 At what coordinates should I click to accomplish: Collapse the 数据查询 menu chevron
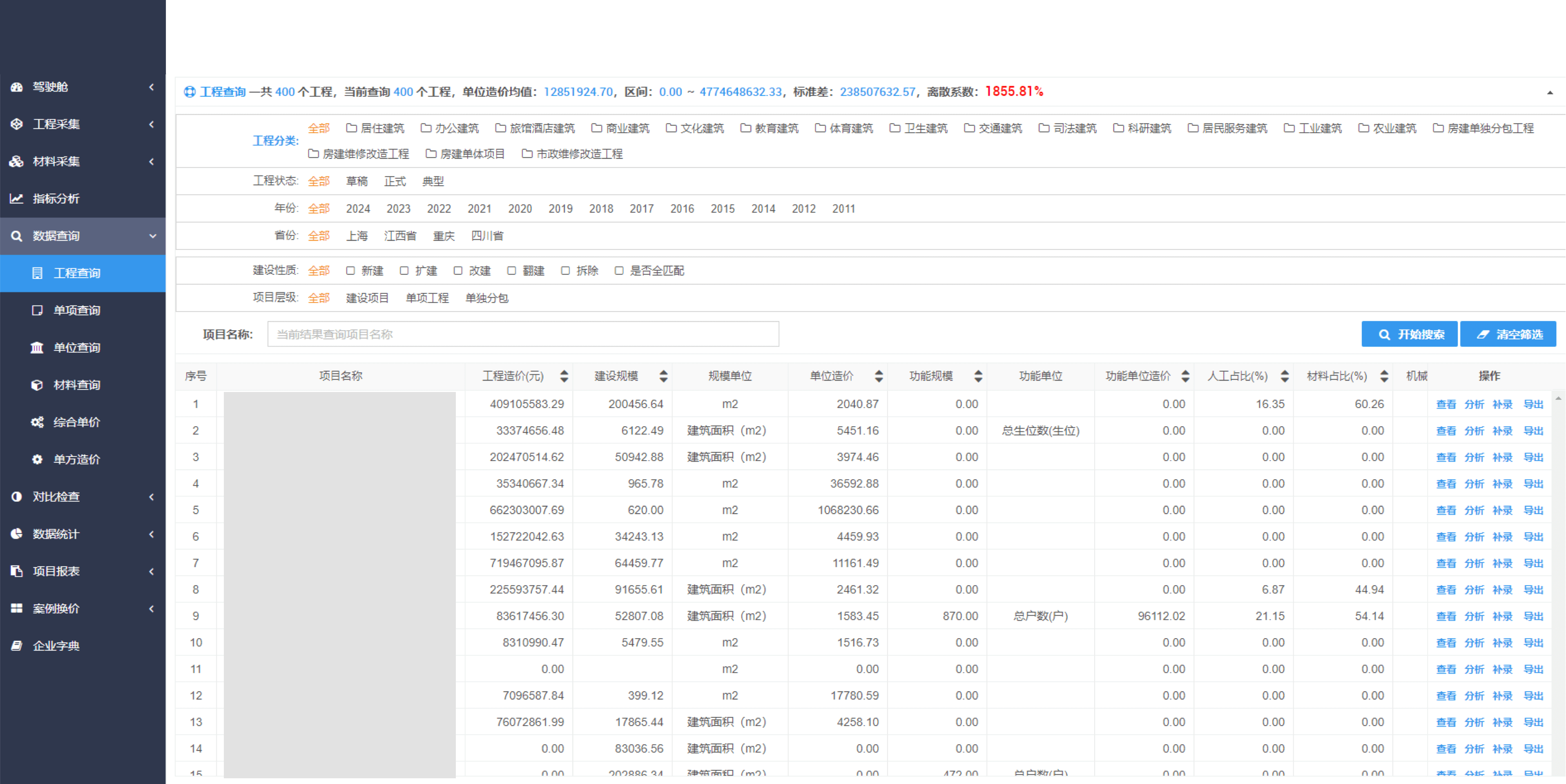click(153, 236)
